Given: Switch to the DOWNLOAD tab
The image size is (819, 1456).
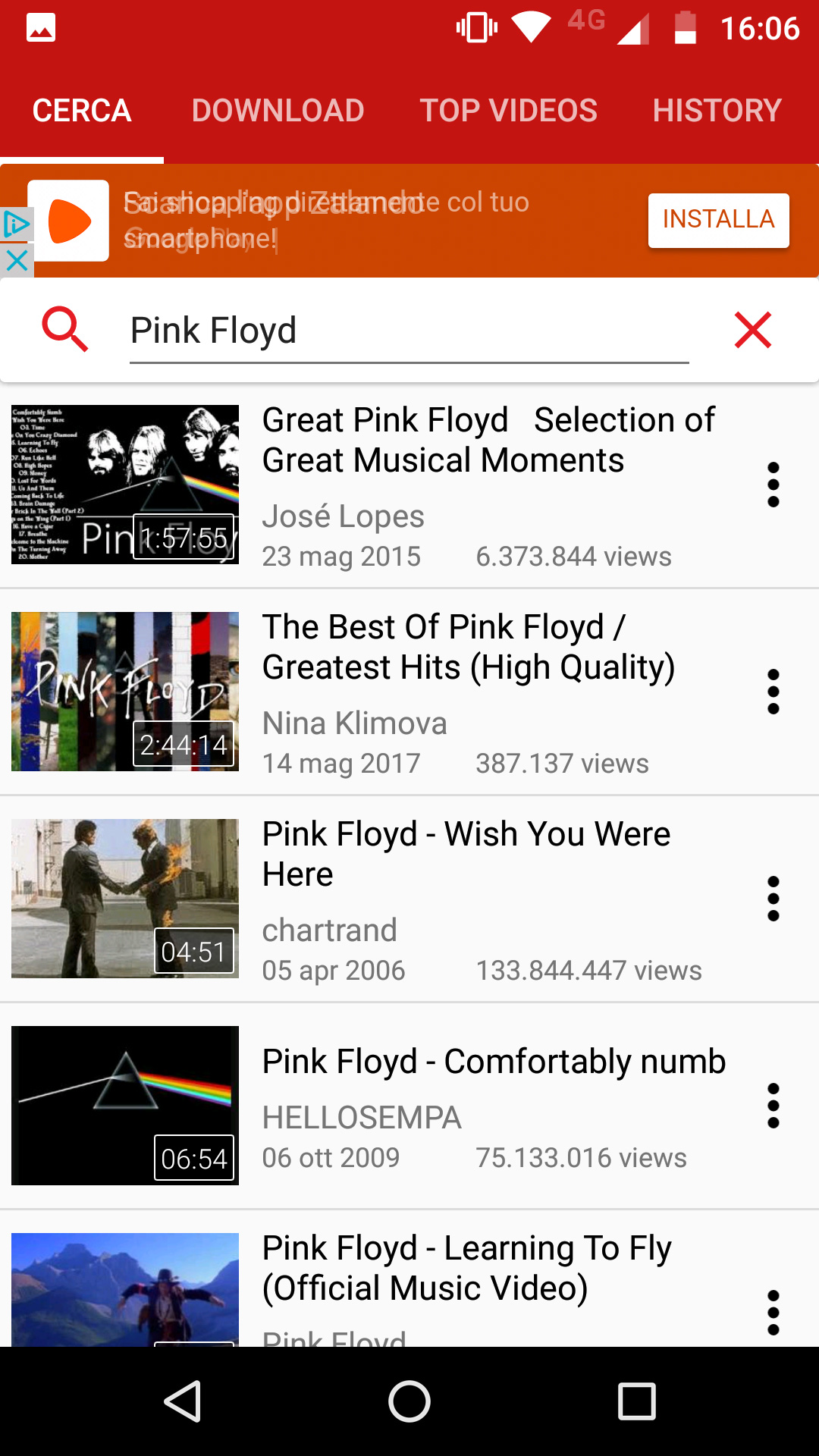Looking at the screenshot, I should click(x=278, y=111).
